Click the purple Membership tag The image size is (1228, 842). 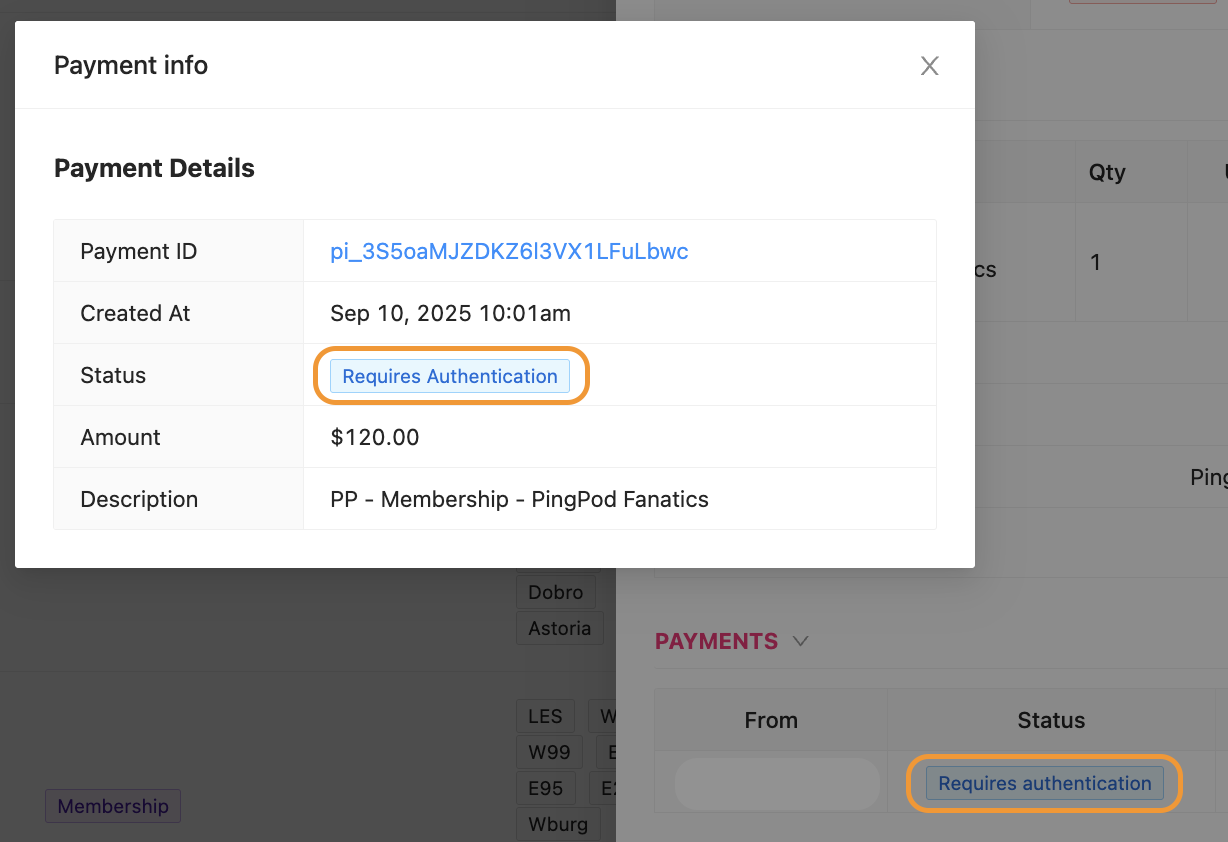pos(113,806)
